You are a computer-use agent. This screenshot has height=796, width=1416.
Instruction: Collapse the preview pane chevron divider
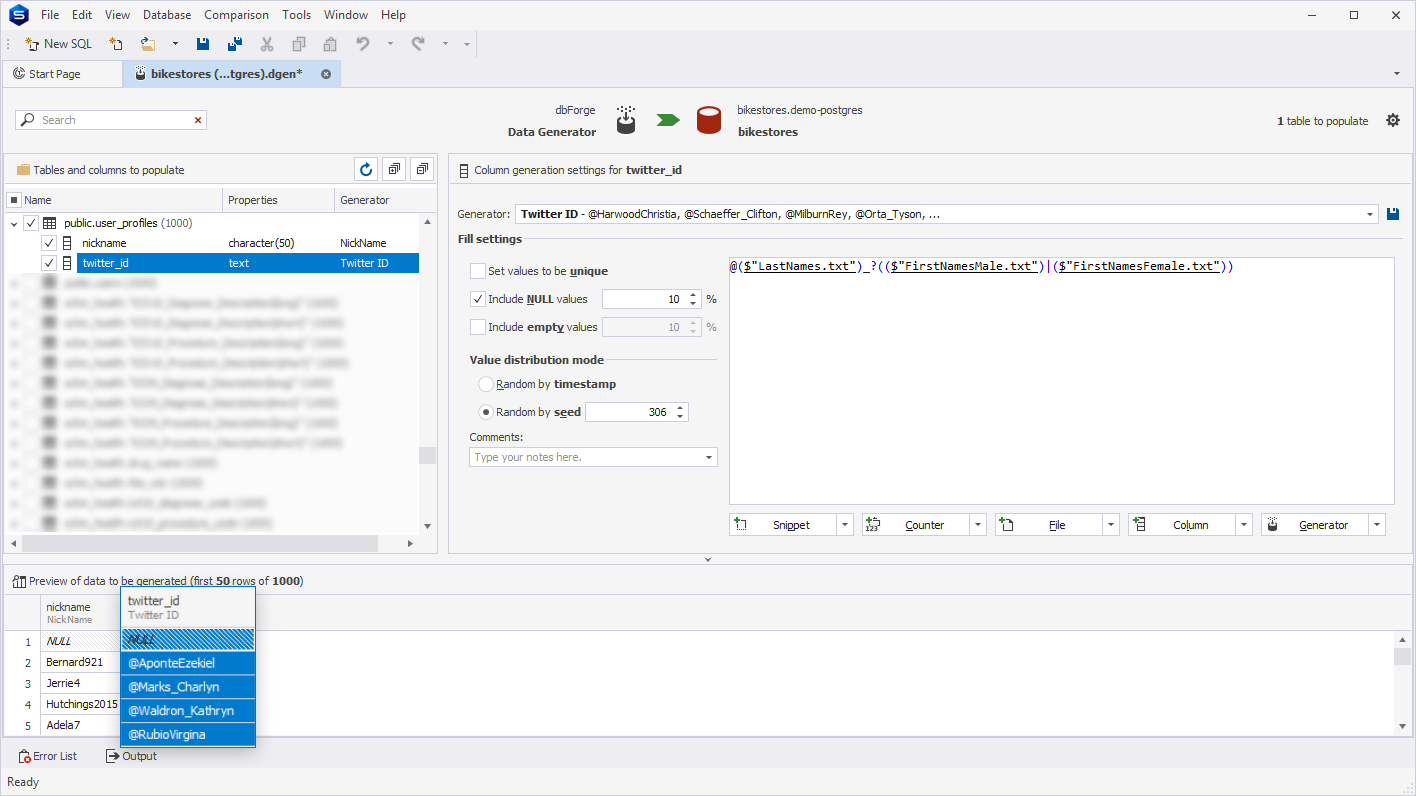pyautogui.click(x=708, y=560)
